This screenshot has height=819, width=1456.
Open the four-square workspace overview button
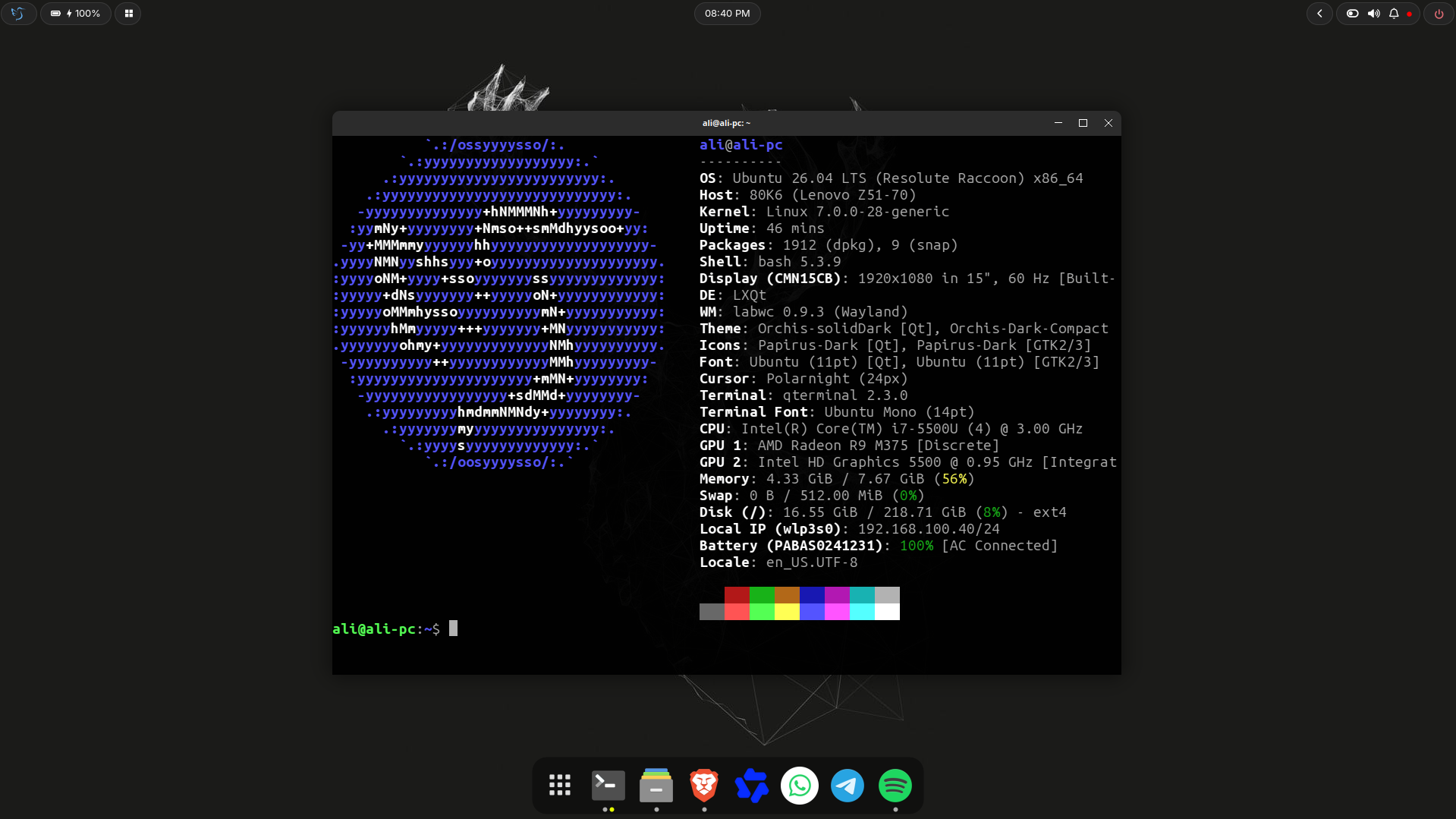coord(128,14)
